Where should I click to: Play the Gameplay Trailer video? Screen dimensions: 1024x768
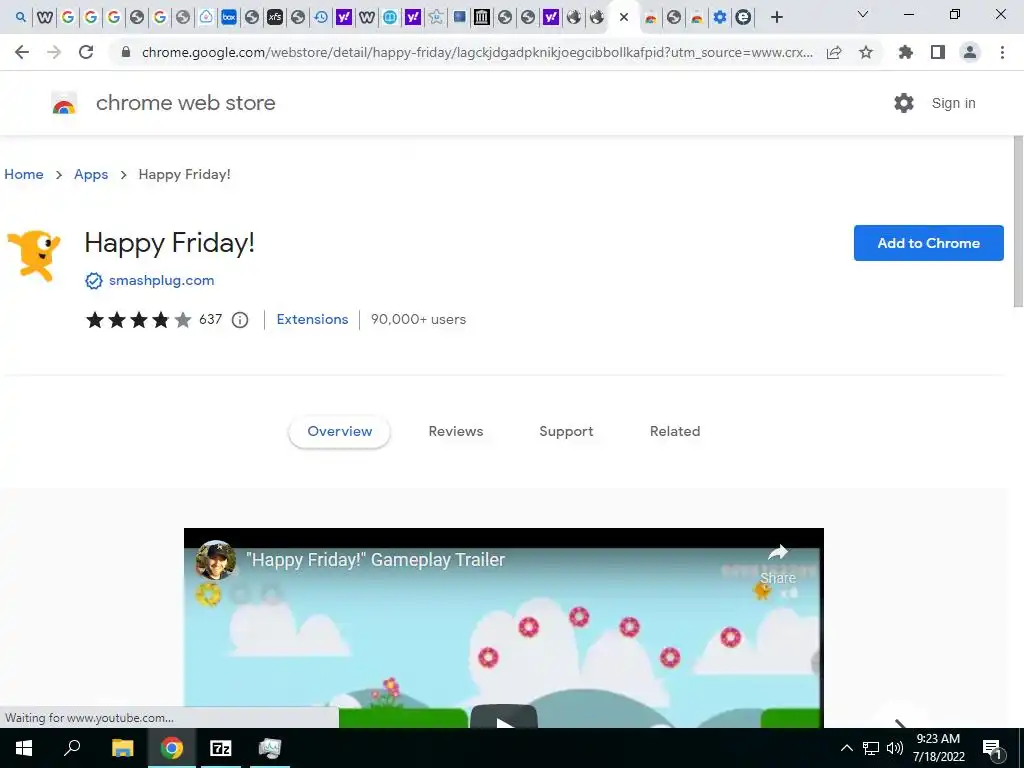(x=504, y=717)
